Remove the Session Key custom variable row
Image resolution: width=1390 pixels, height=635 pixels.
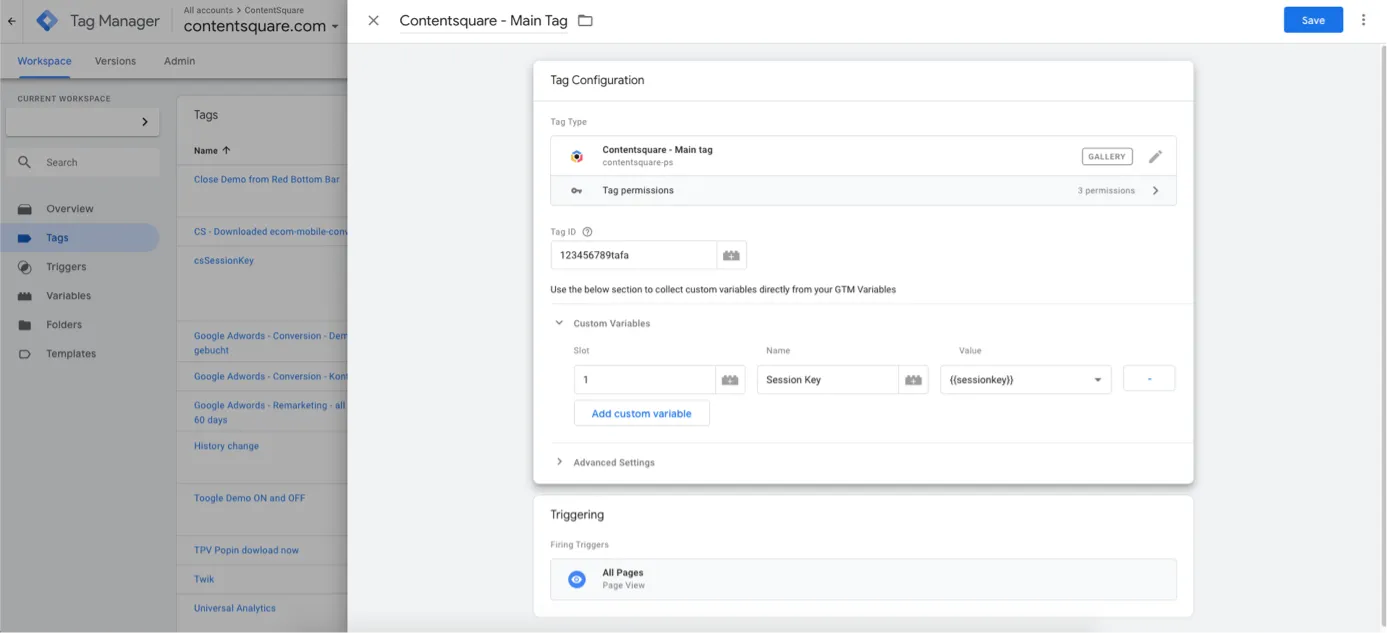coord(1149,379)
